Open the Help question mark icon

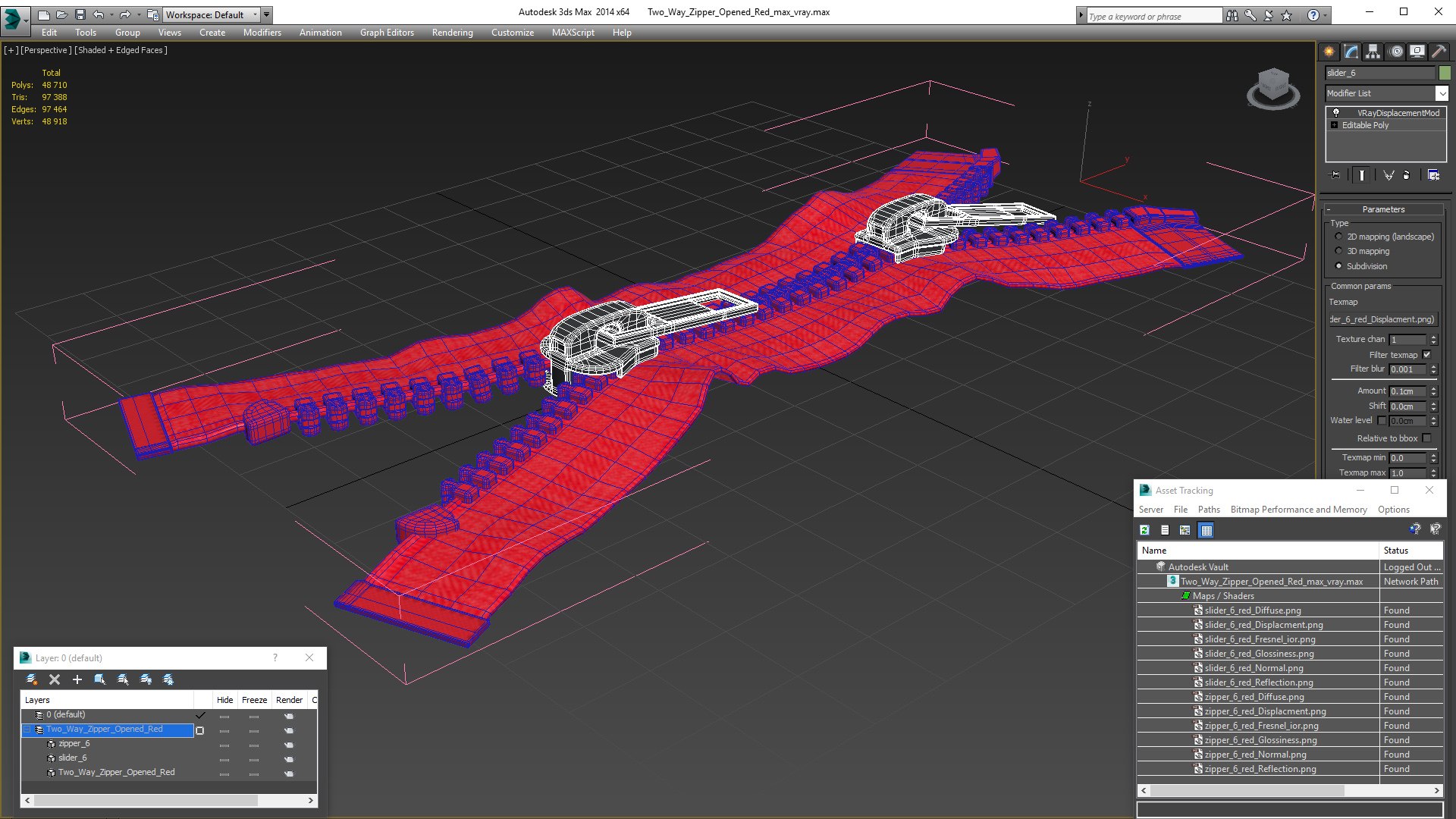click(1313, 15)
